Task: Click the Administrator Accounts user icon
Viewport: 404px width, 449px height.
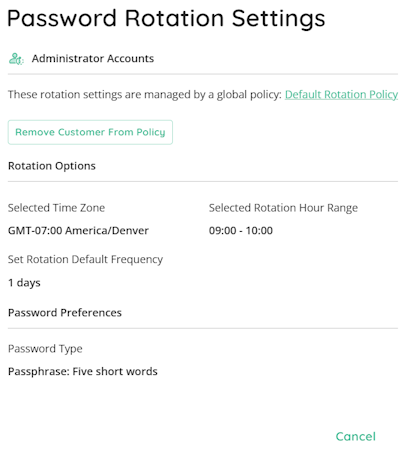Action: (x=16, y=59)
